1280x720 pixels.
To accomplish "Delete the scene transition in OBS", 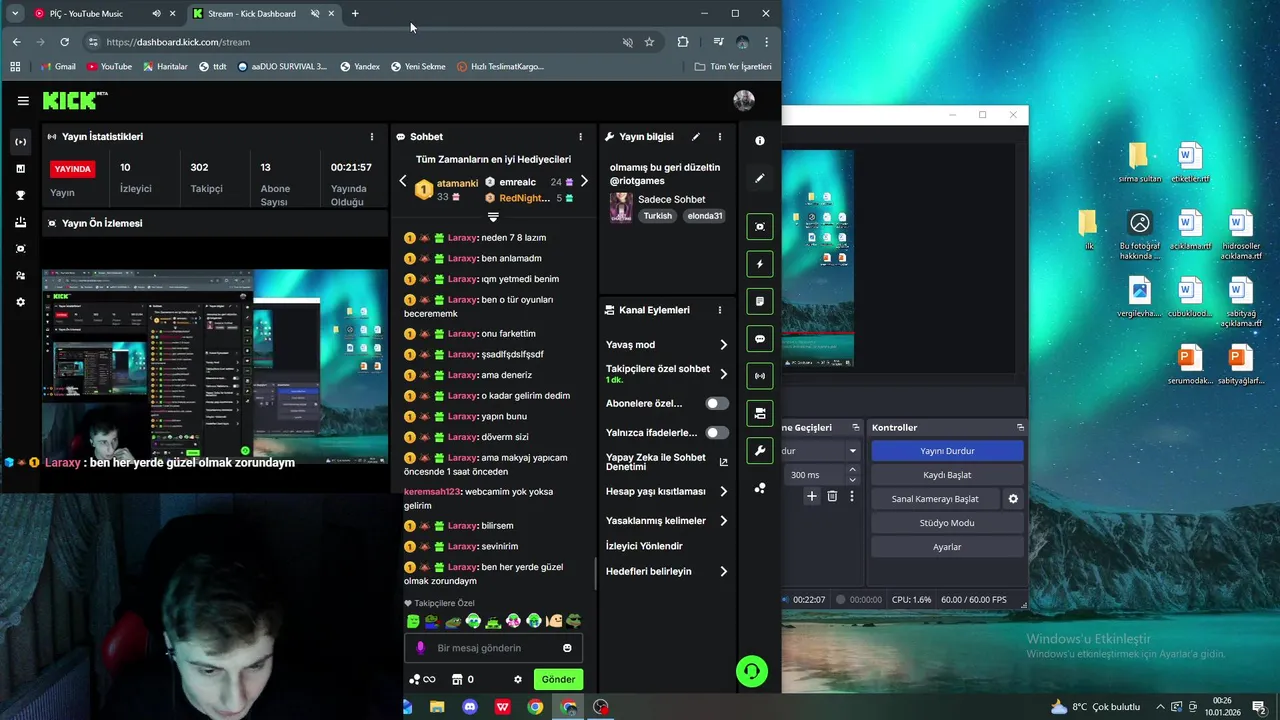I will [832, 496].
